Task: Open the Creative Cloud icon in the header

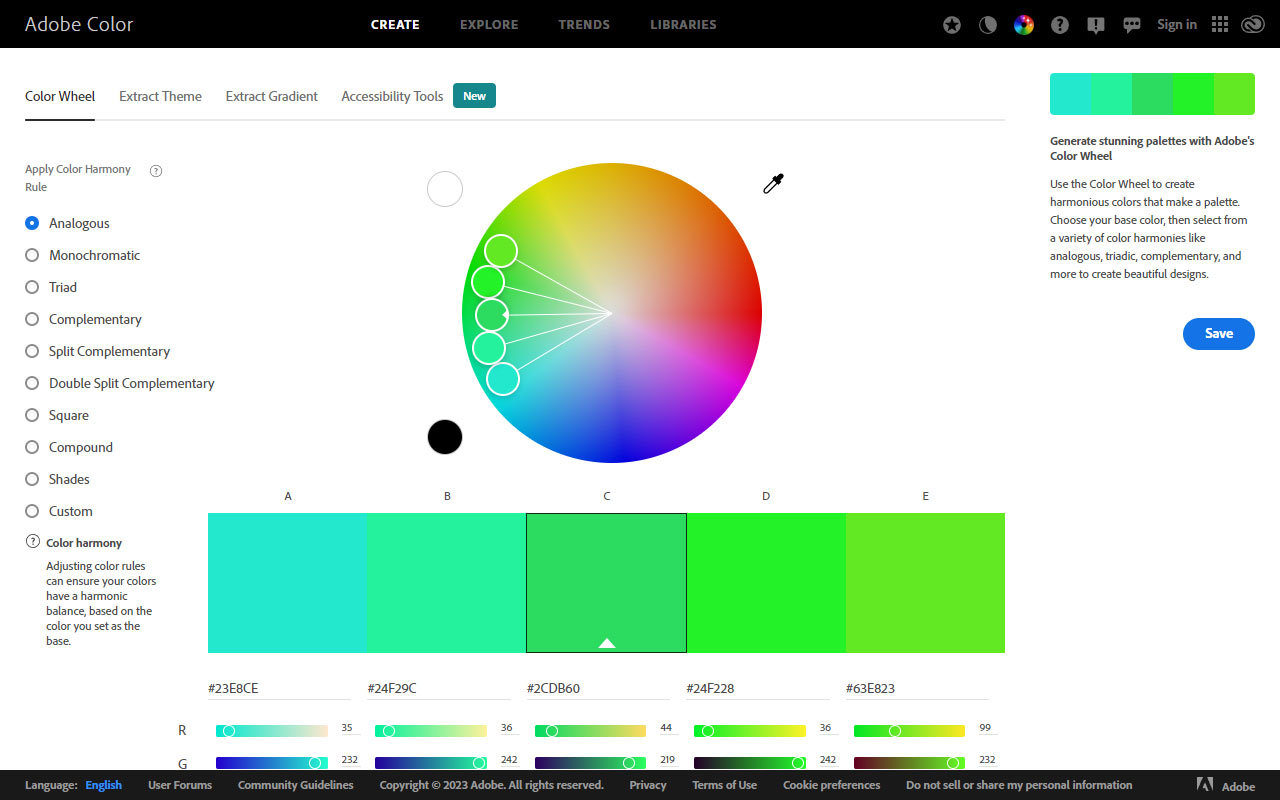Action: click(1252, 24)
